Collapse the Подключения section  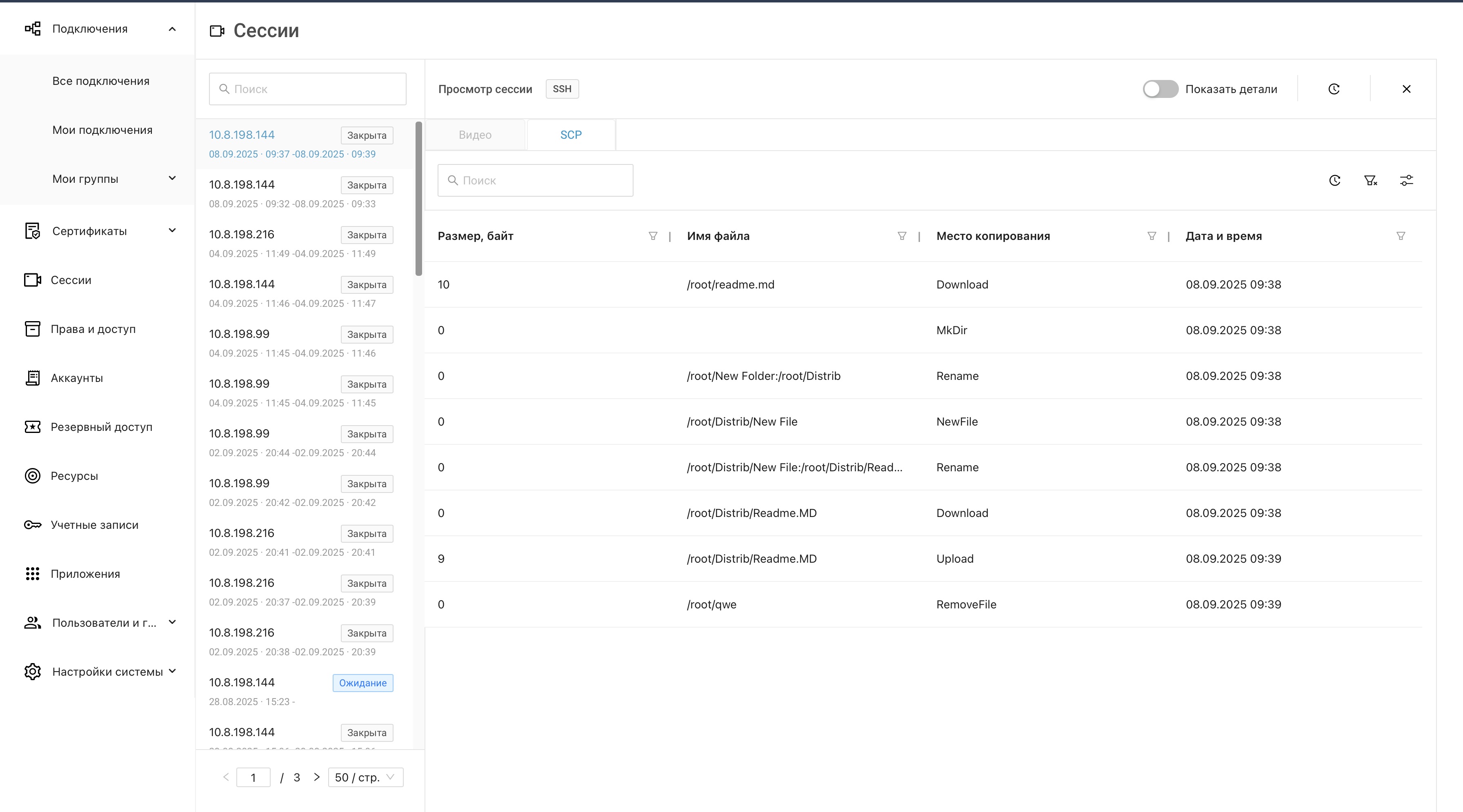pyautogui.click(x=172, y=29)
